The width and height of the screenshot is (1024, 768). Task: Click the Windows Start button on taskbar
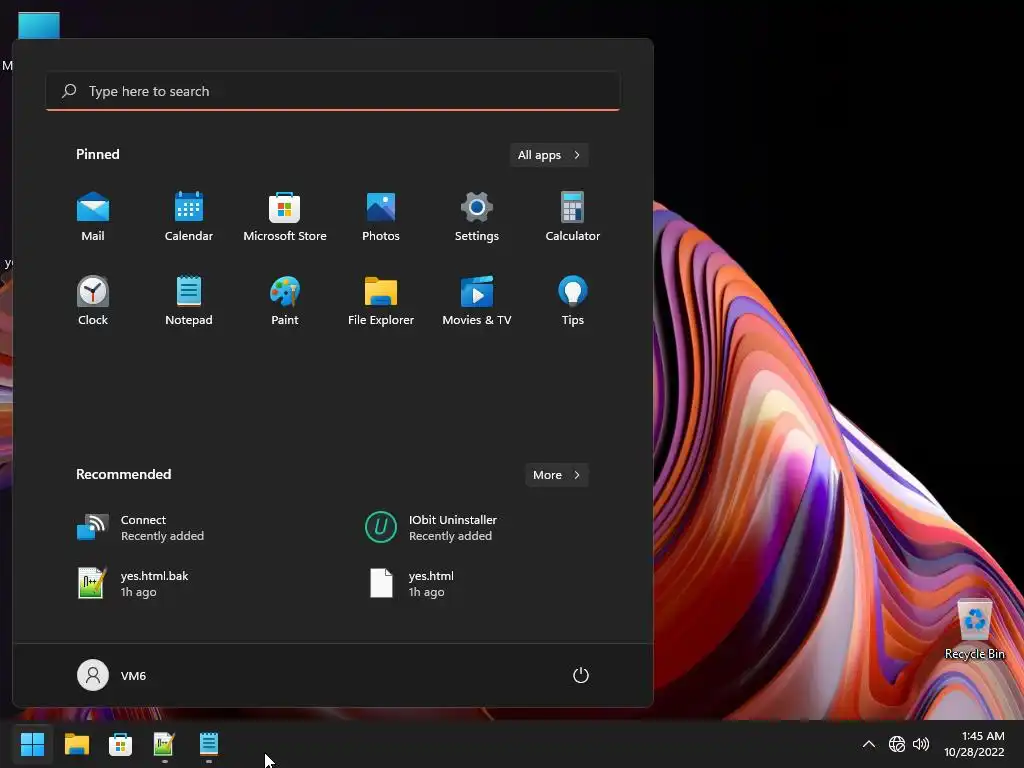tap(32, 744)
